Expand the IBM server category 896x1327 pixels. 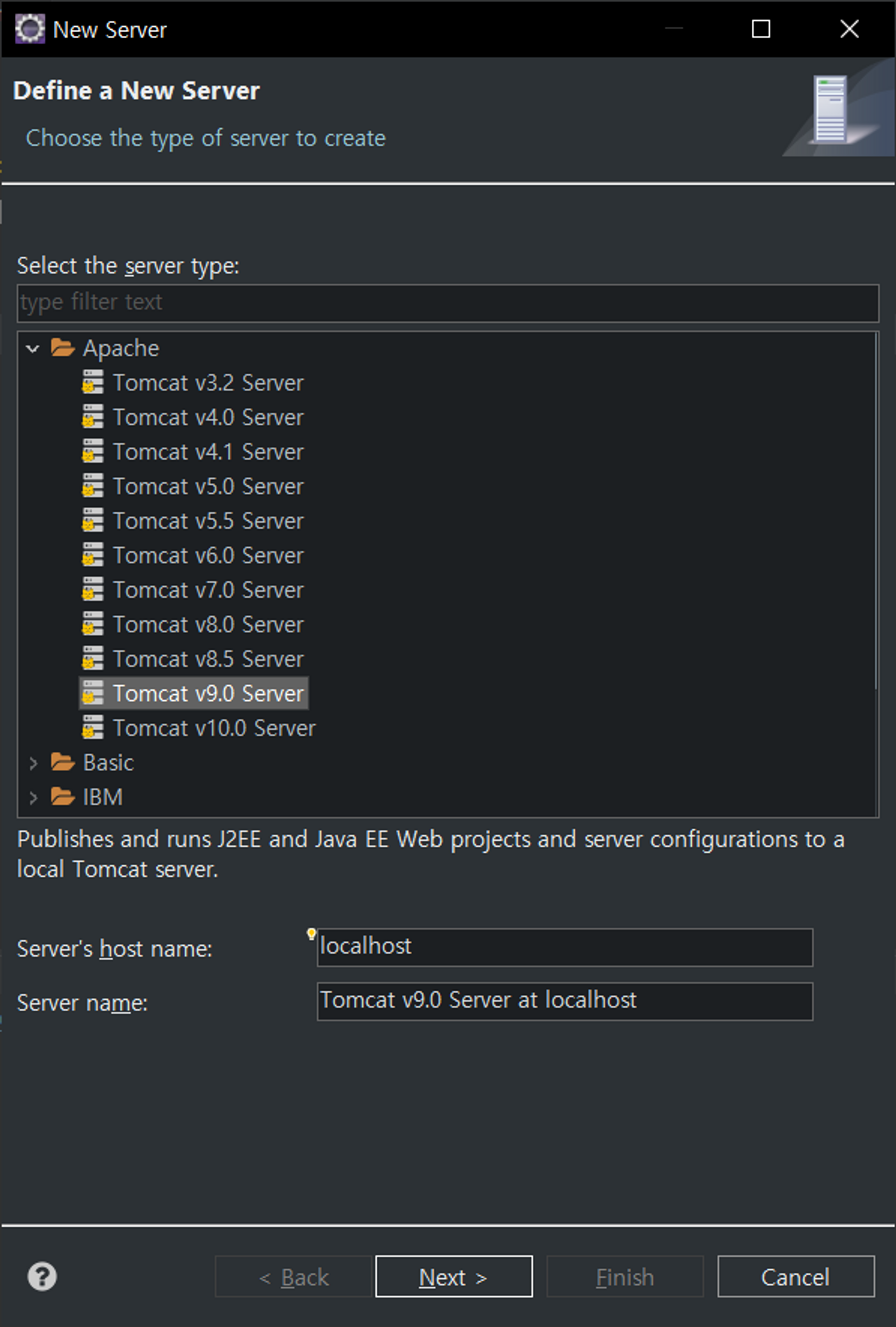pyautogui.click(x=33, y=797)
